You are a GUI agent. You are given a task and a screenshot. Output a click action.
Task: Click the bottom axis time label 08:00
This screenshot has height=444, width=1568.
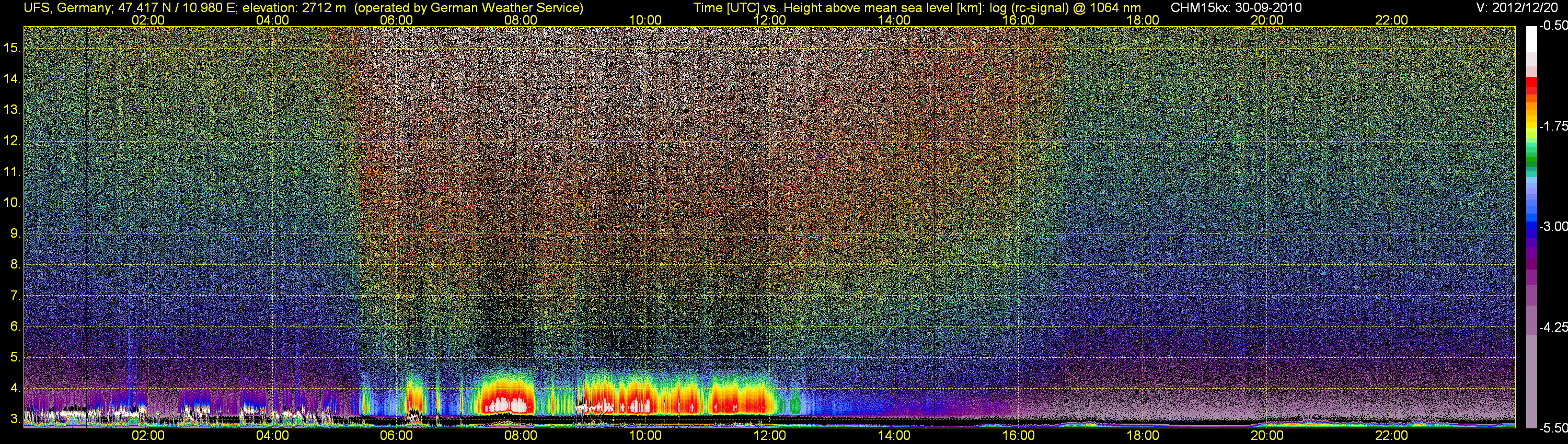pos(521,436)
